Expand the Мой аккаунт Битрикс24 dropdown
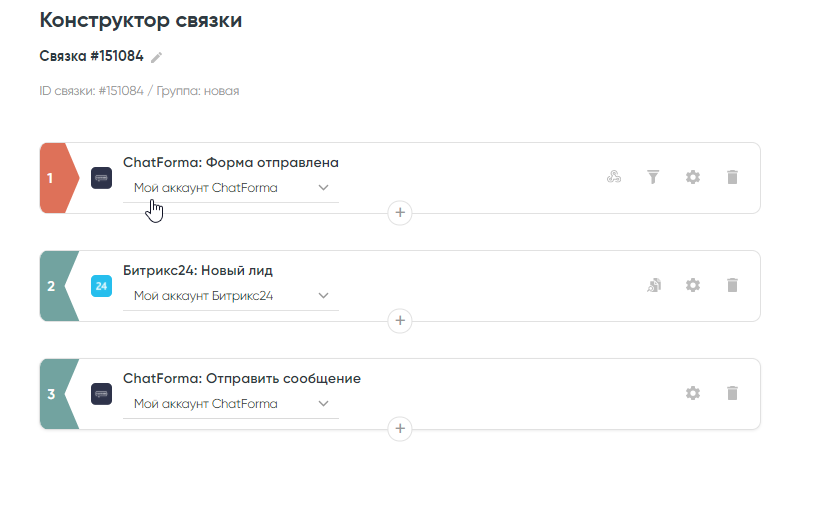This screenshot has width=813, height=525. click(x=231, y=296)
